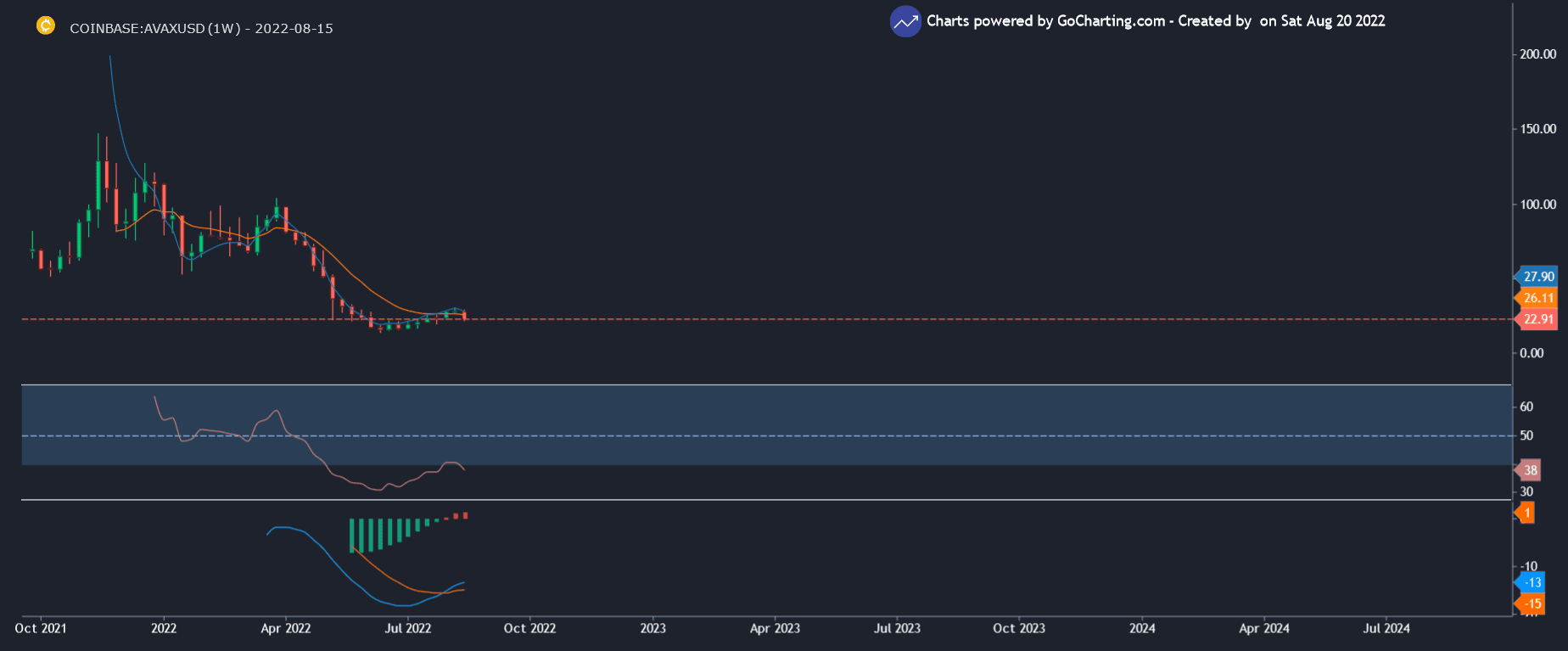The image size is (1568, 651).
Task: Select the Jul 2024 time axis label
Action: coord(1386,629)
